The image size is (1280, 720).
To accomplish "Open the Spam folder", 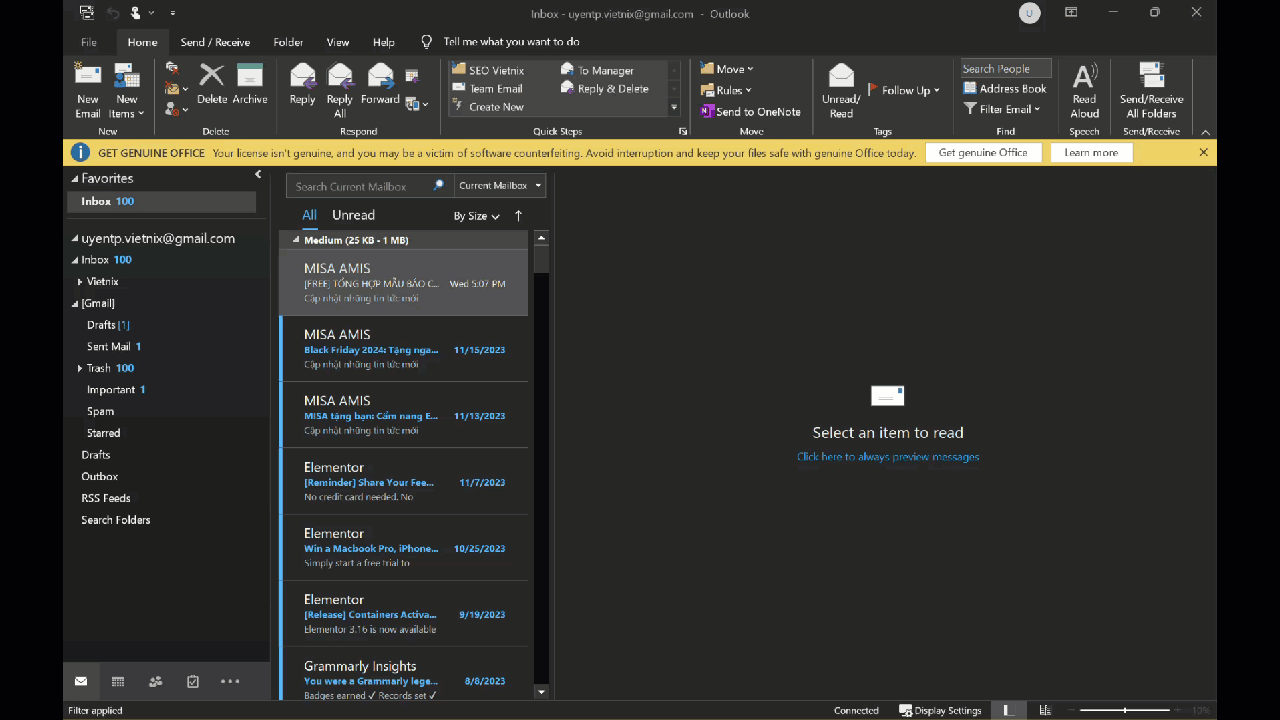I will [100, 411].
